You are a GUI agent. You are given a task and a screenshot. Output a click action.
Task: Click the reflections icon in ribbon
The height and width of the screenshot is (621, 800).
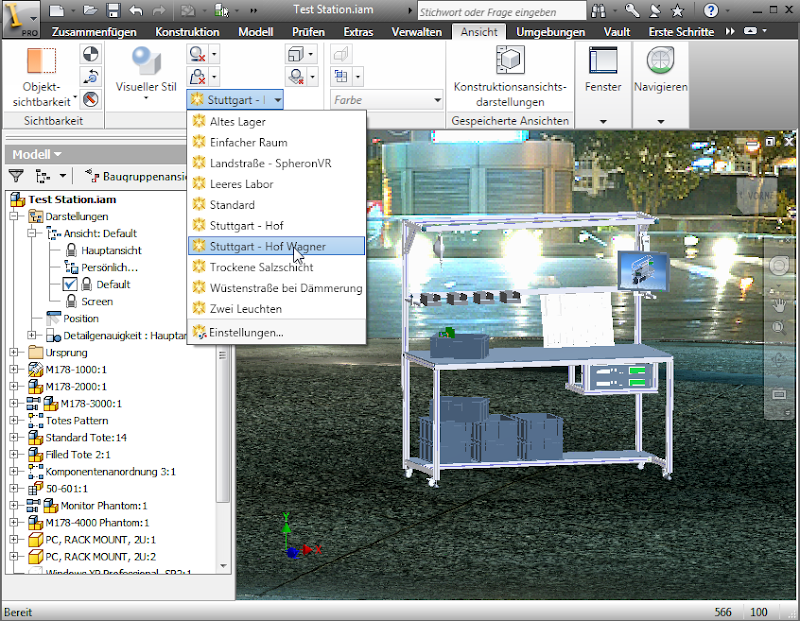197,77
